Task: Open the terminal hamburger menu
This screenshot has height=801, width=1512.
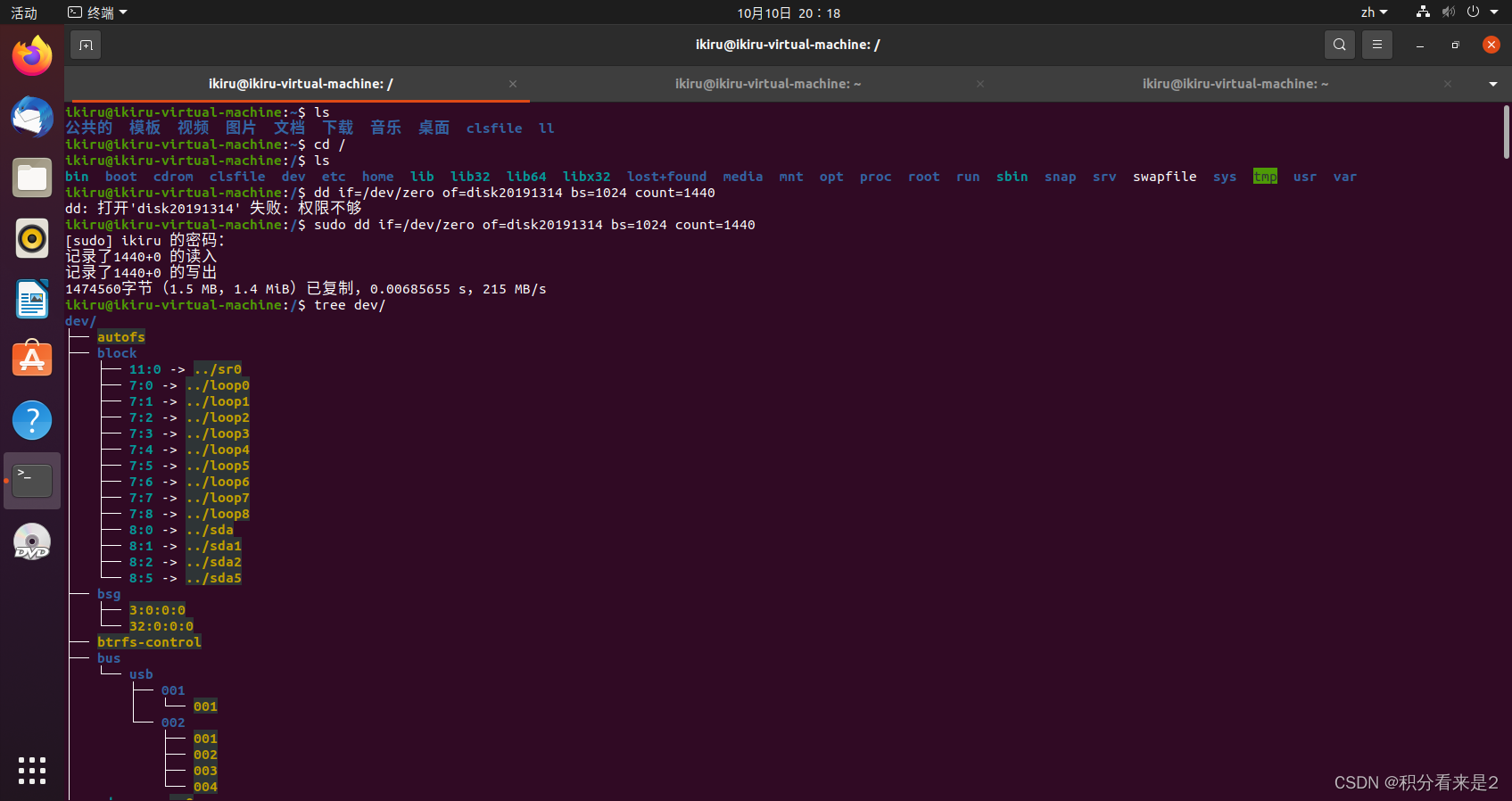Action: click(1377, 45)
